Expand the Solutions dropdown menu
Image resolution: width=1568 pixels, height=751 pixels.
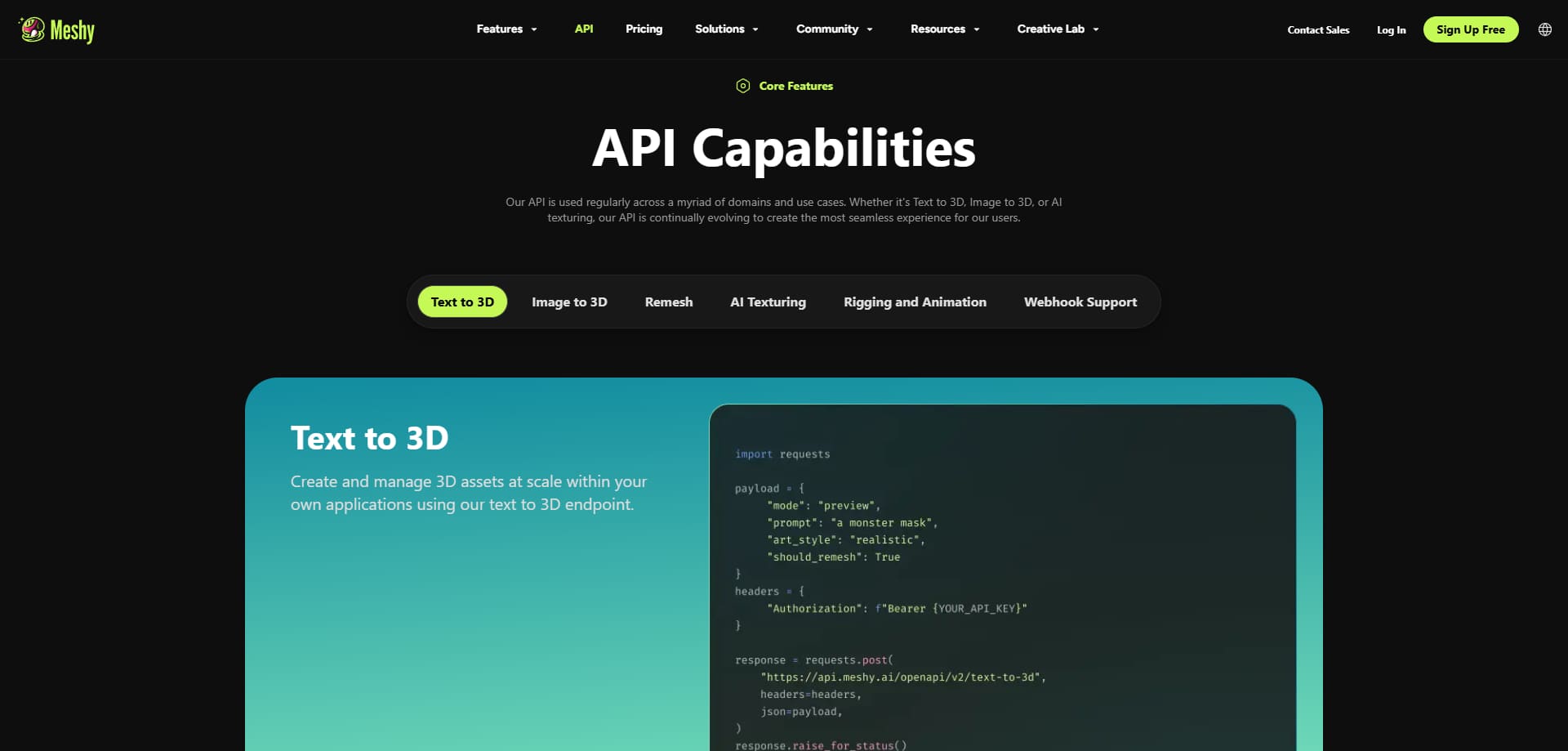(x=727, y=29)
